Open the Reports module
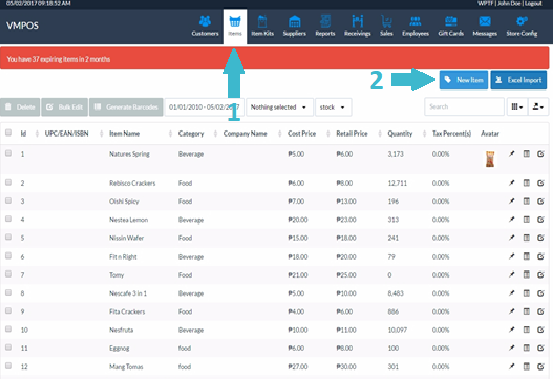Image resolution: width=559 pixels, height=379 pixels. [325, 26]
